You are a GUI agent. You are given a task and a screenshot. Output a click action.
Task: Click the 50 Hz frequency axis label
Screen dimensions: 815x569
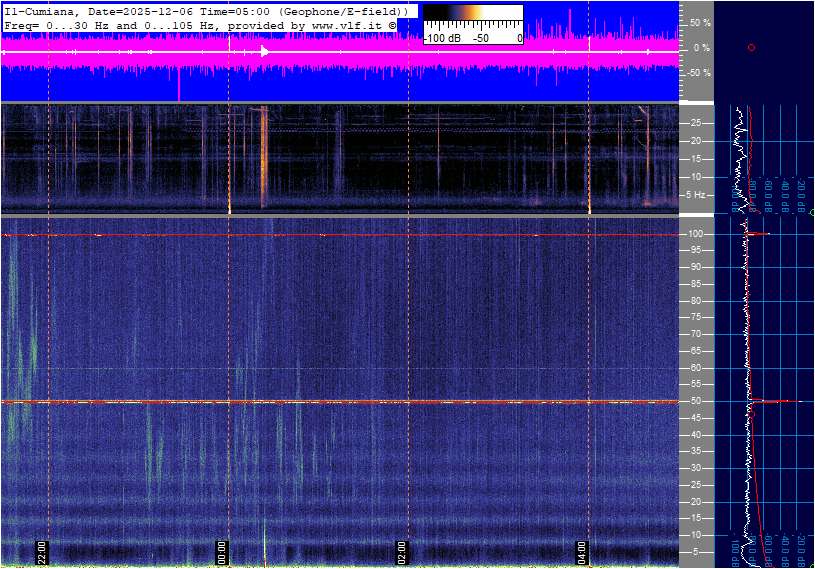point(696,401)
